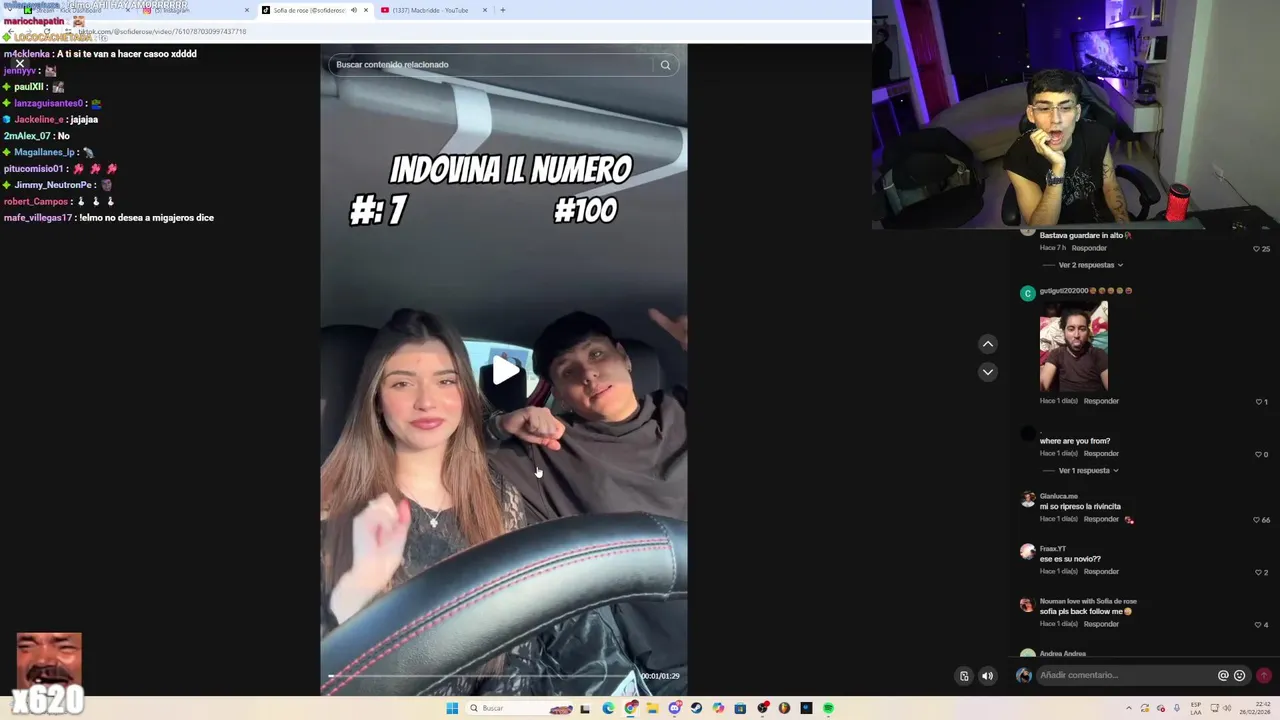Open File Explorer from taskbar
This screenshot has width=1280, height=720.
coord(652,708)
